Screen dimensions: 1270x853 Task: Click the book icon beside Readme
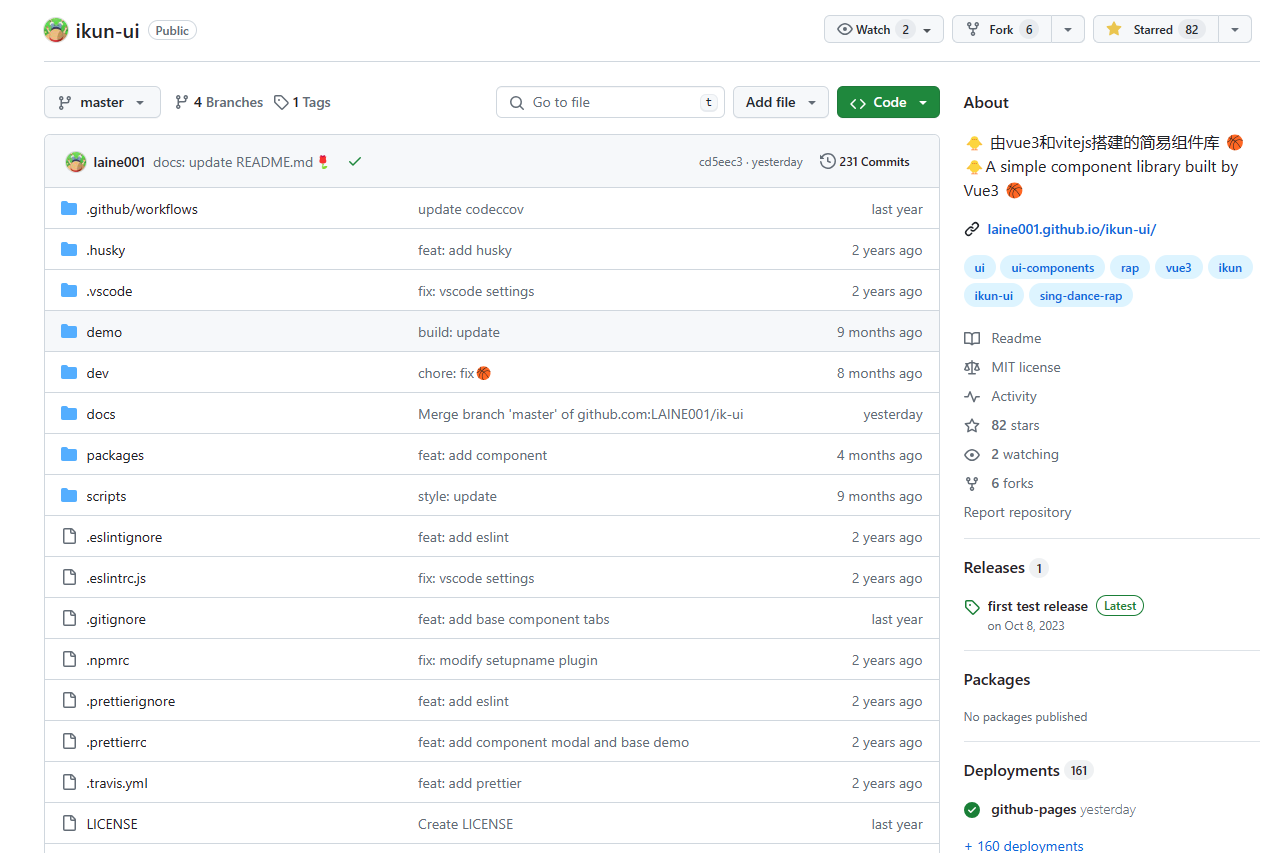(x=972, y=338)
